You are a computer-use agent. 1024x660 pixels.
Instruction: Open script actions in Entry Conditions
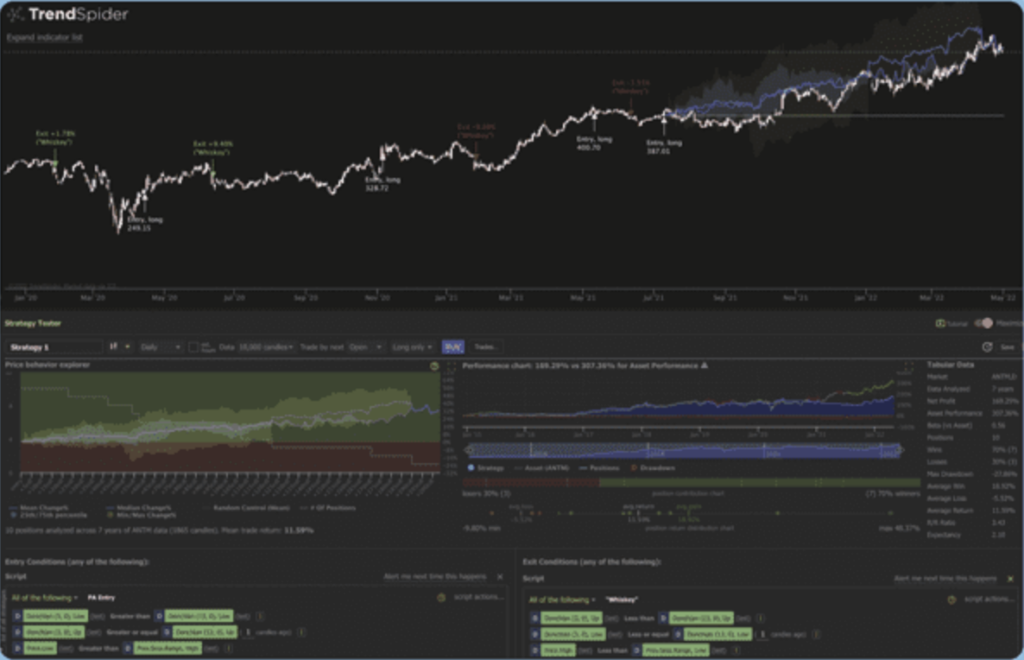(482, 597)
